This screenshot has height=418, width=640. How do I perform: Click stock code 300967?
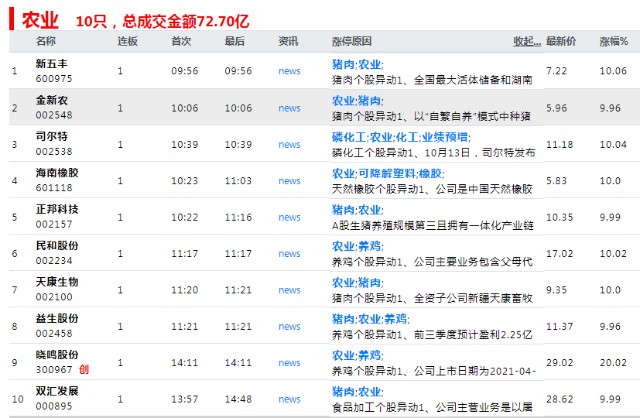(x=54, y=369)
